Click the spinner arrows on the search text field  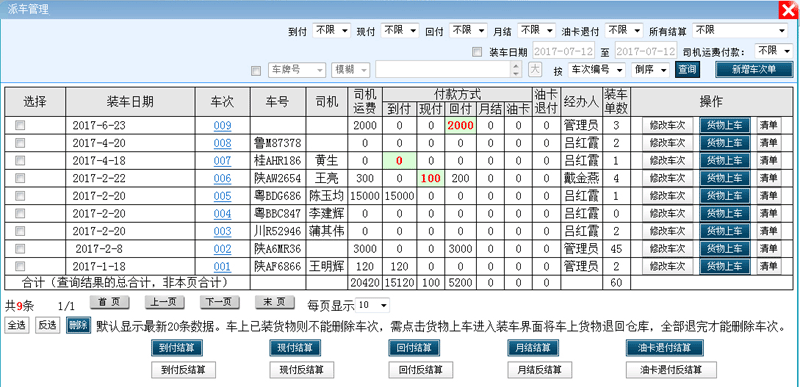tap(517, 69)
